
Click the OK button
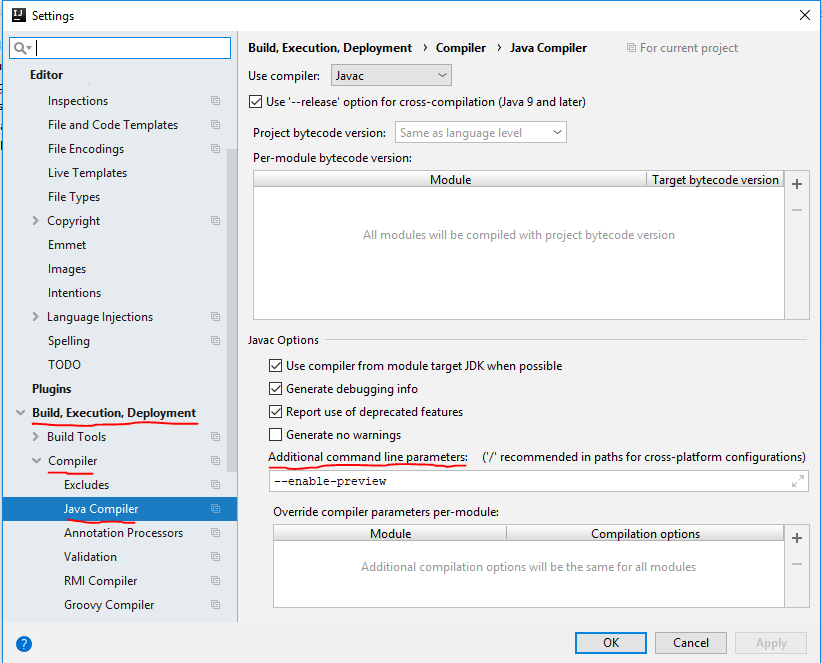(x=611, y=643)
